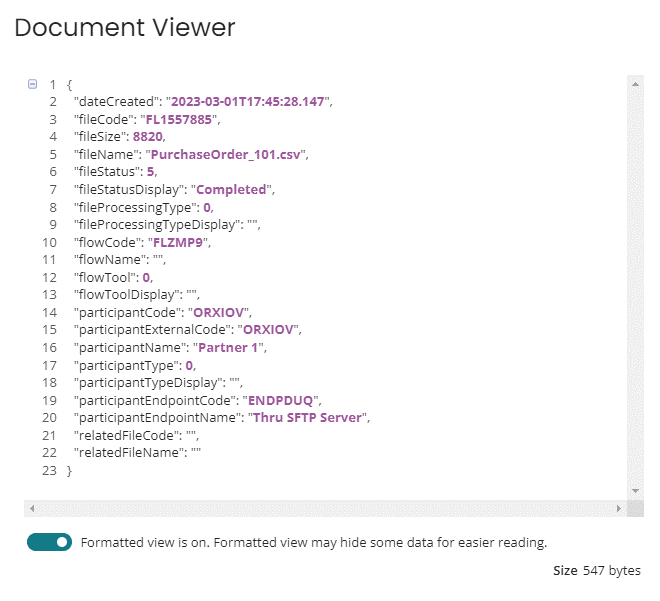The height and width of the screenshot is (601, 660).
Task: Click the participantType key on line 17
Action: pos(126,365)
